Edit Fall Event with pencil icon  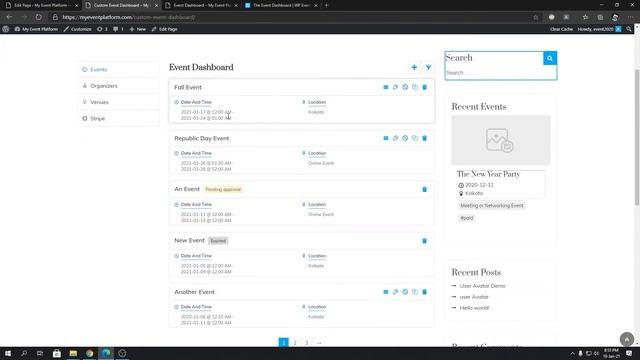point(396,87)
